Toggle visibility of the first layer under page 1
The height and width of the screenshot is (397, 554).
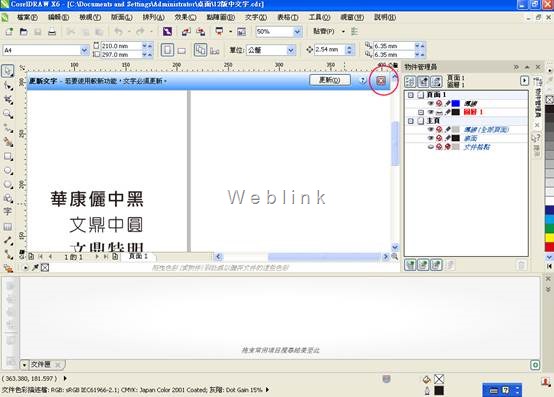tap(430, 103)
